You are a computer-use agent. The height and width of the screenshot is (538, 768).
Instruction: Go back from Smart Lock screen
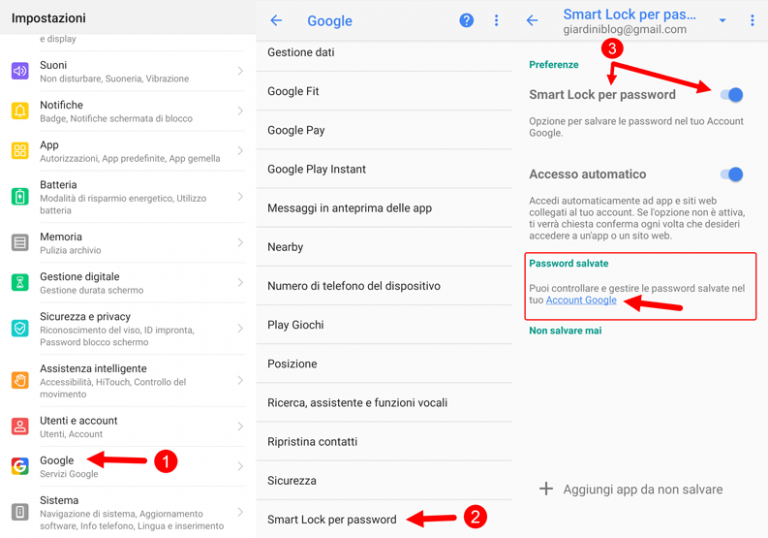[x=532, y=21]
